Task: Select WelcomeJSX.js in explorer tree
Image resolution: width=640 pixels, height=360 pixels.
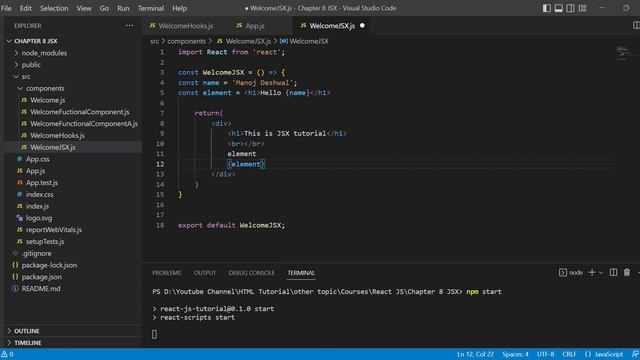Action: (x=53, y=147)
